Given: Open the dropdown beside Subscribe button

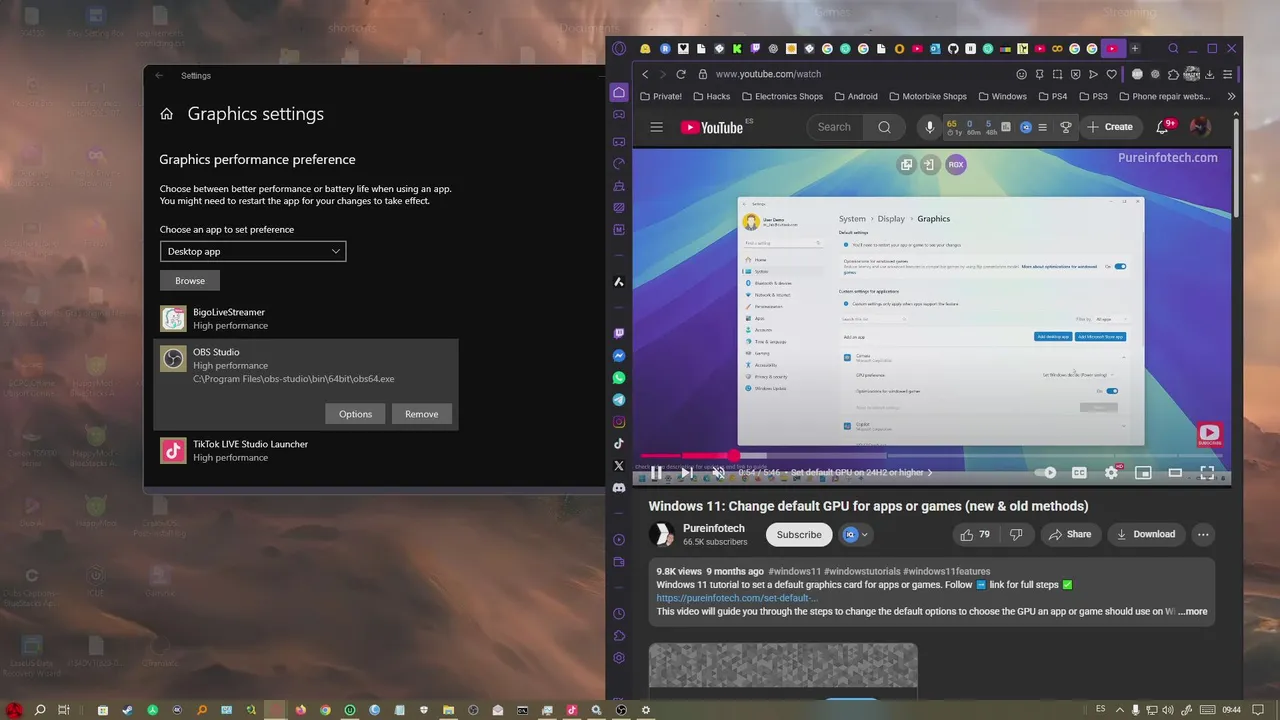Looking at the screenshot, I should point(854,534).
